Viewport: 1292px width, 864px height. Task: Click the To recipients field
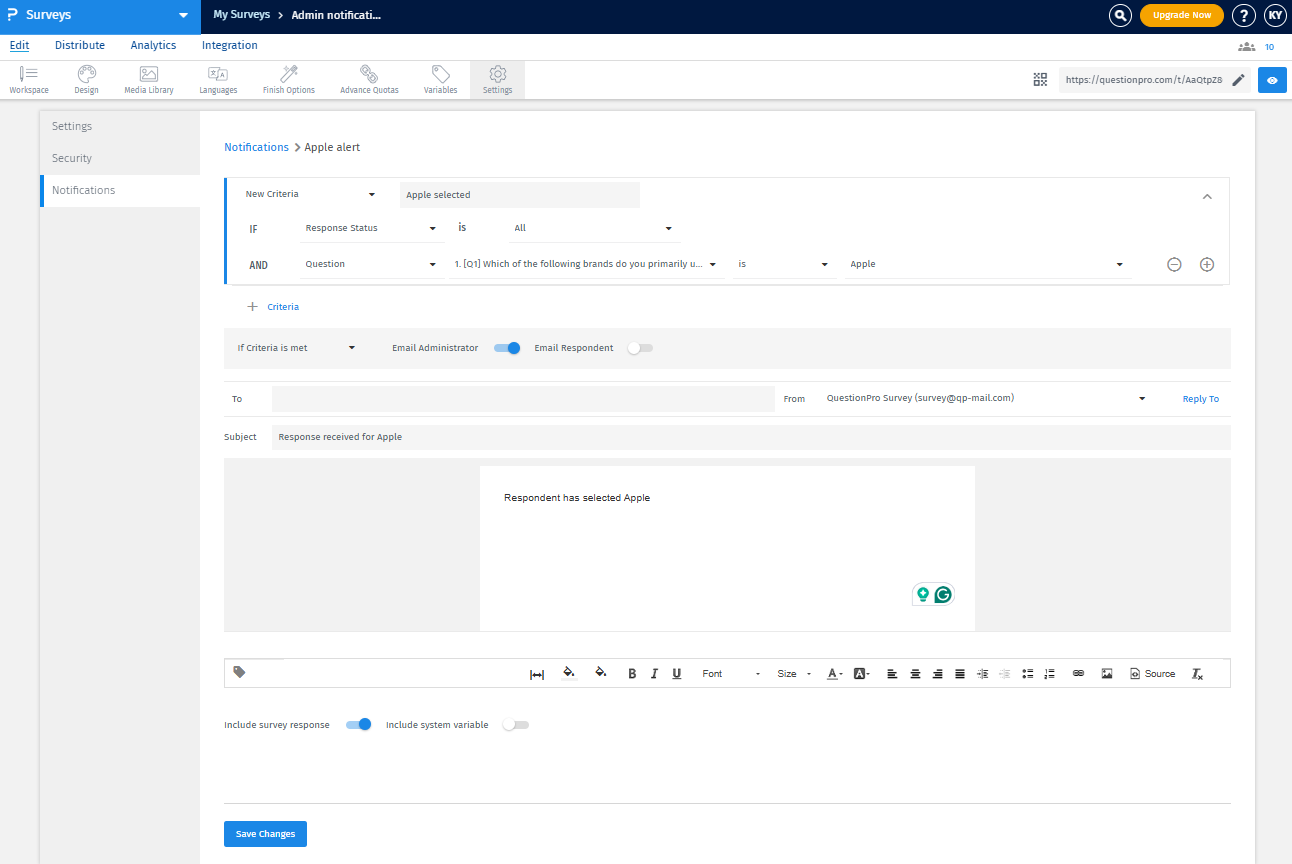522,398
